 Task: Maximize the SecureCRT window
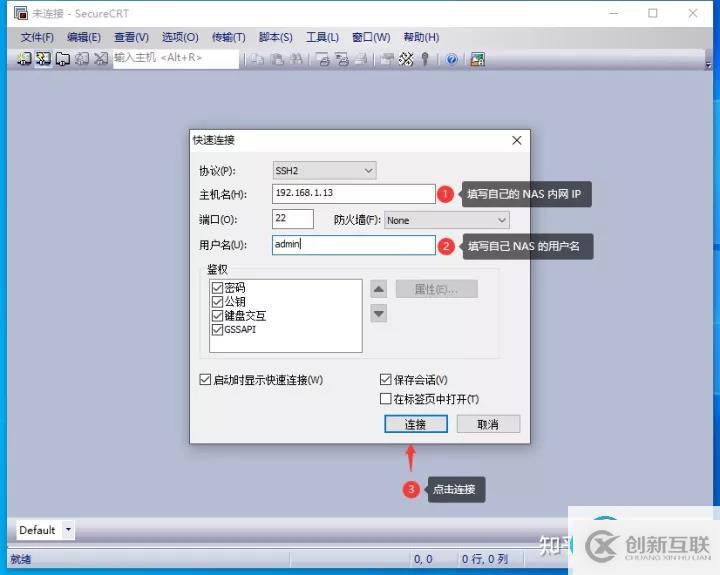pyautogui.click(x=652, y=13)
